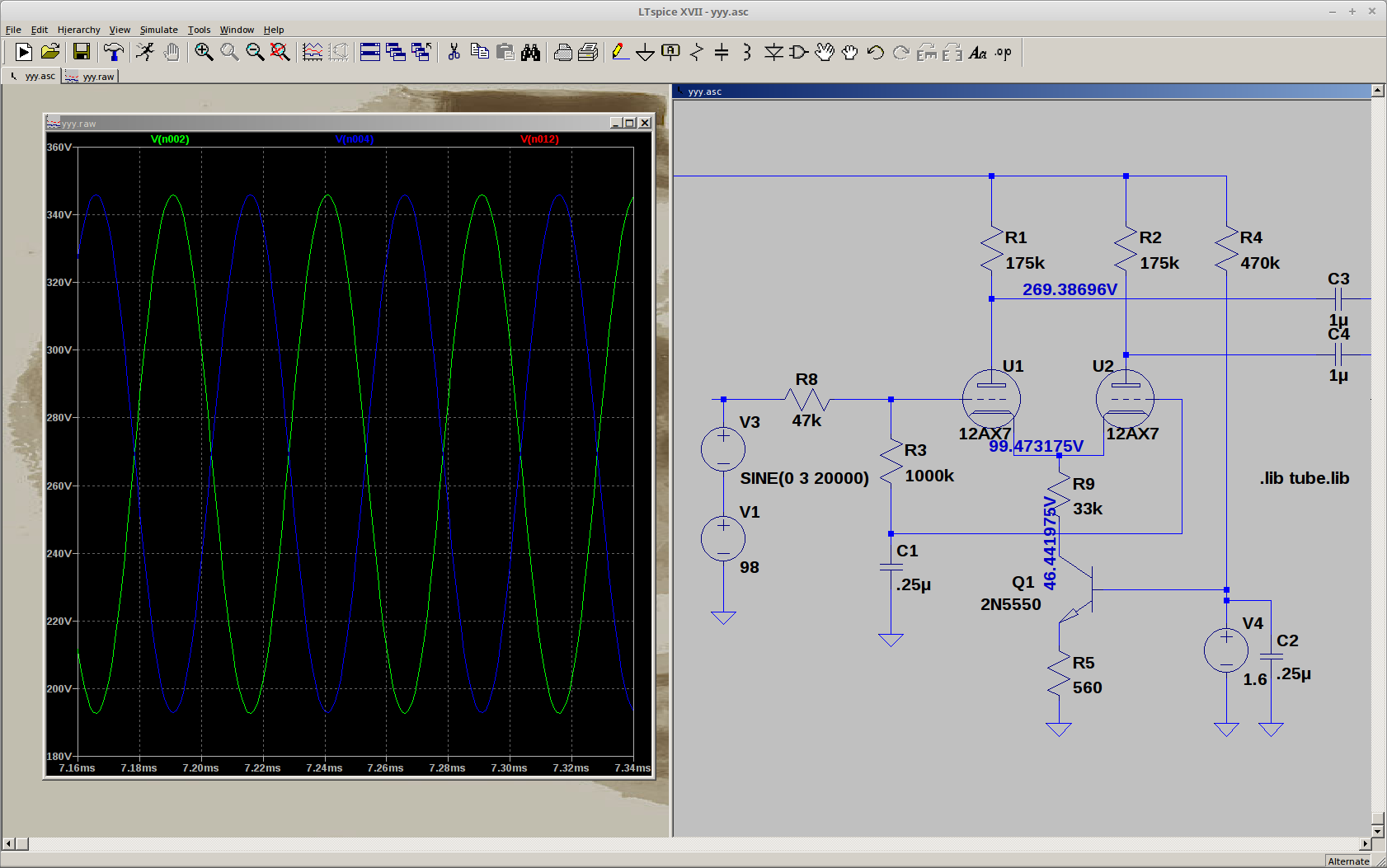This screenshot has width=1387, height=868.
Task: Open print setup icon
Action: [563, 52]
